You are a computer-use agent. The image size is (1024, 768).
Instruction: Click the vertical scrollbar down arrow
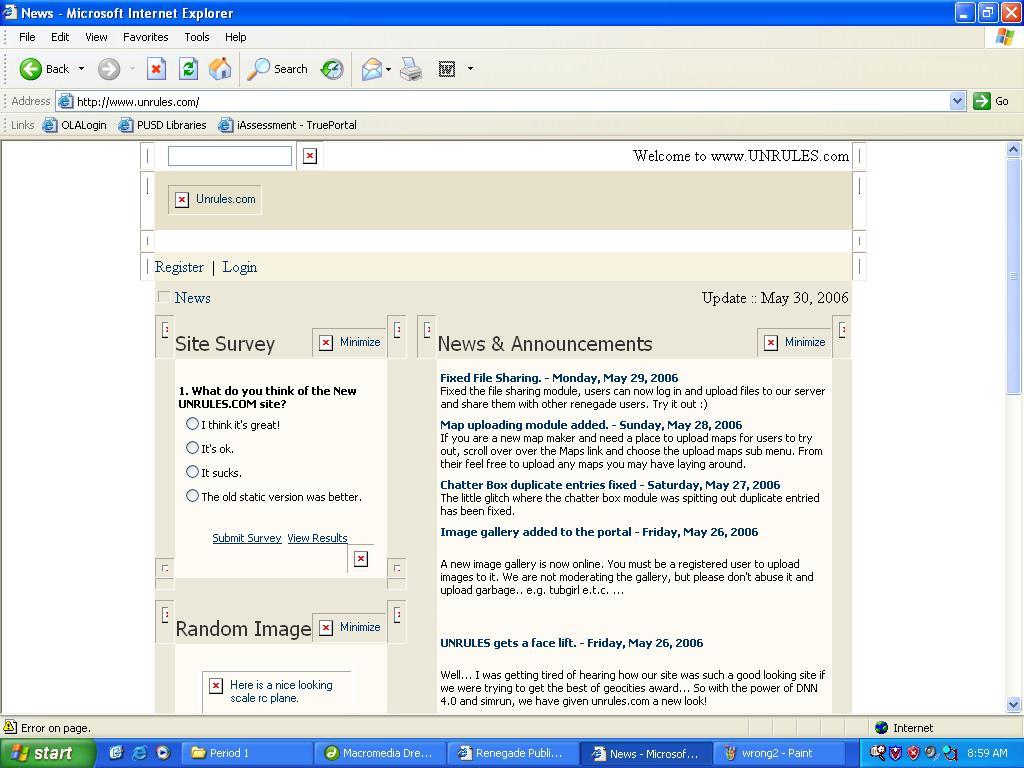[x=1013, y=704]
